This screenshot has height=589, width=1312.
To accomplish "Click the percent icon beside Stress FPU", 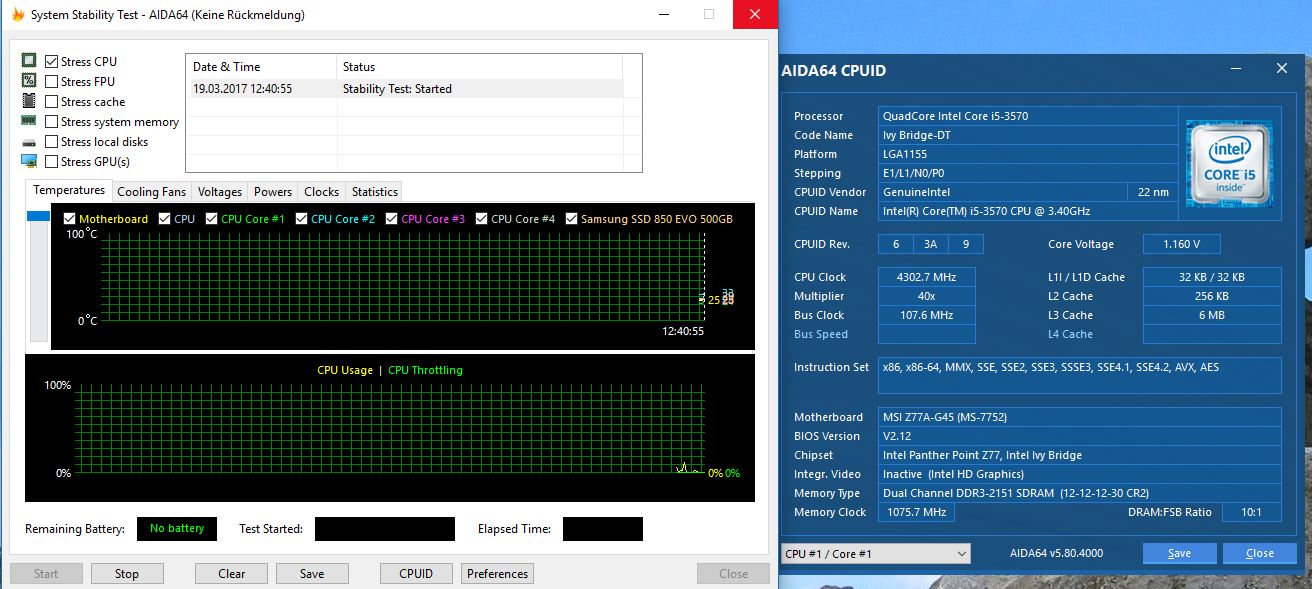I will tap(29, 81).
